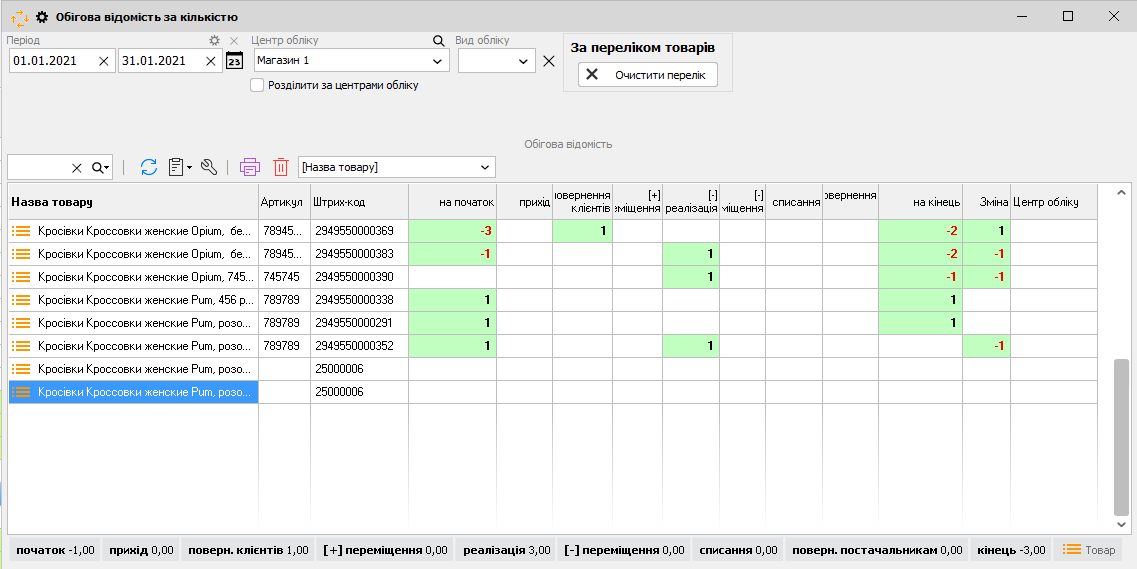The width and height of the screenshot is (1137, 569).
Task: Click the toolbar search input field
Action: tap(38, 167)
